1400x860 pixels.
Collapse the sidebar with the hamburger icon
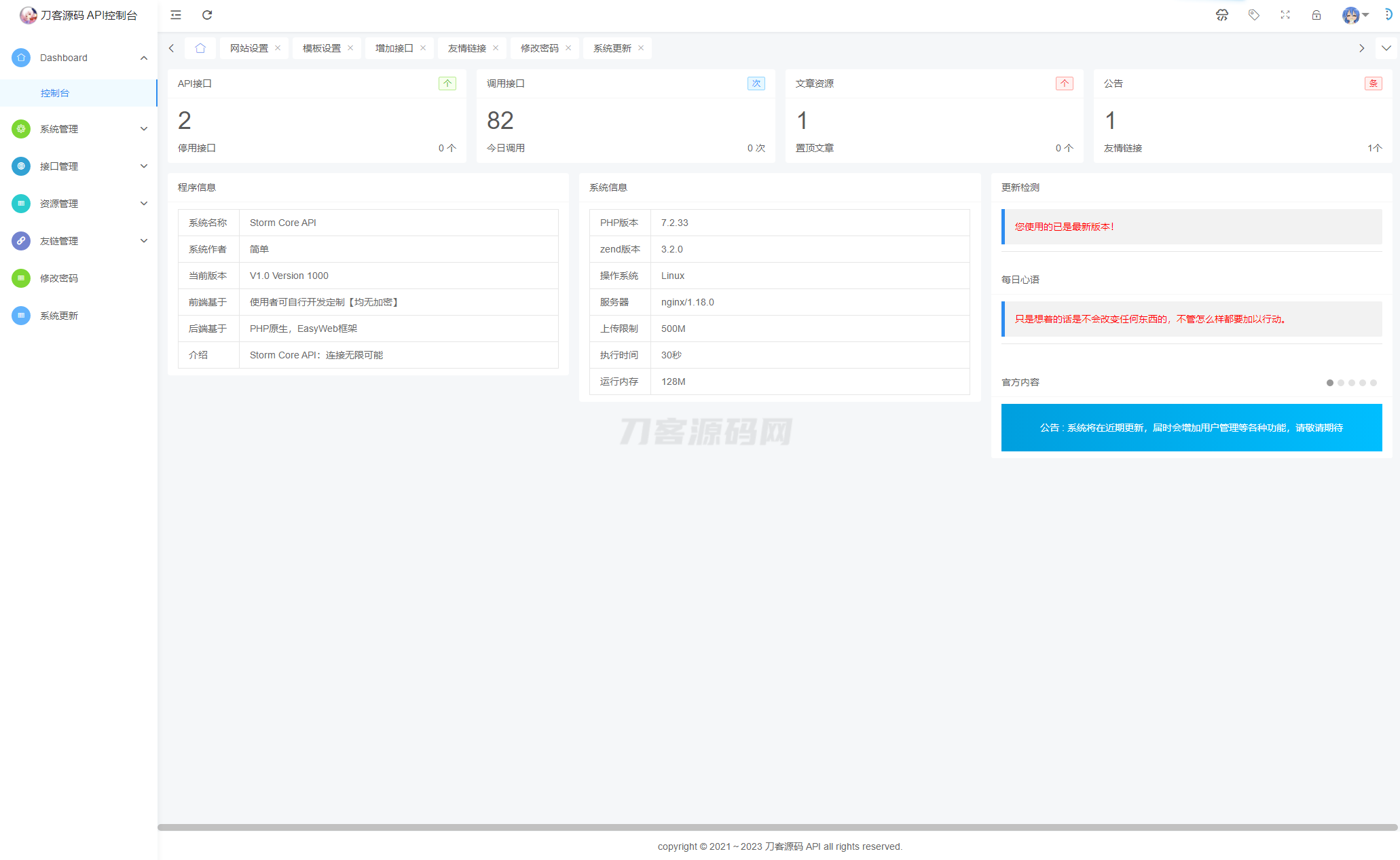pos(175,15)
